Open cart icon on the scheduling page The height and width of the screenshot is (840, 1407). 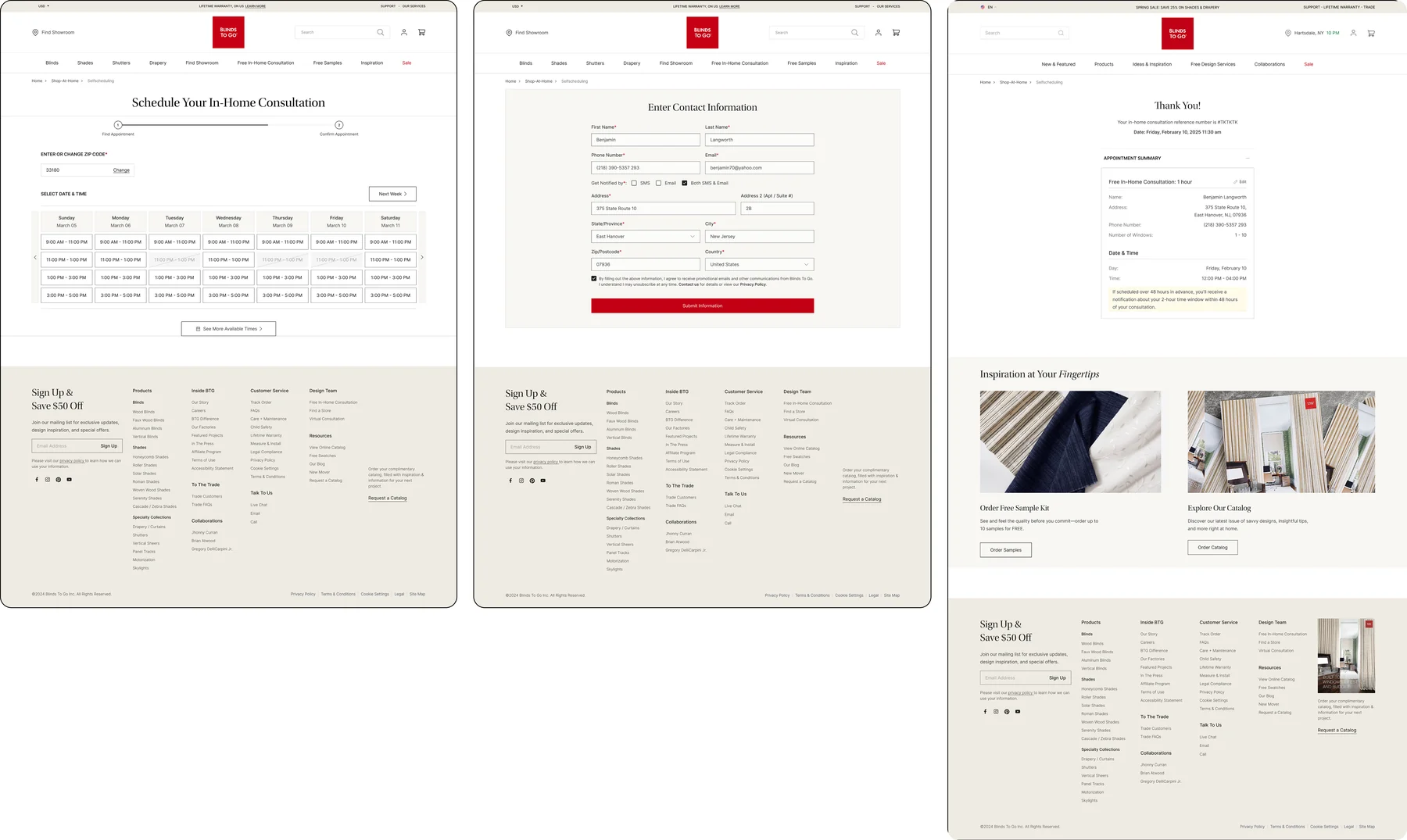click(x=422, y=32)
